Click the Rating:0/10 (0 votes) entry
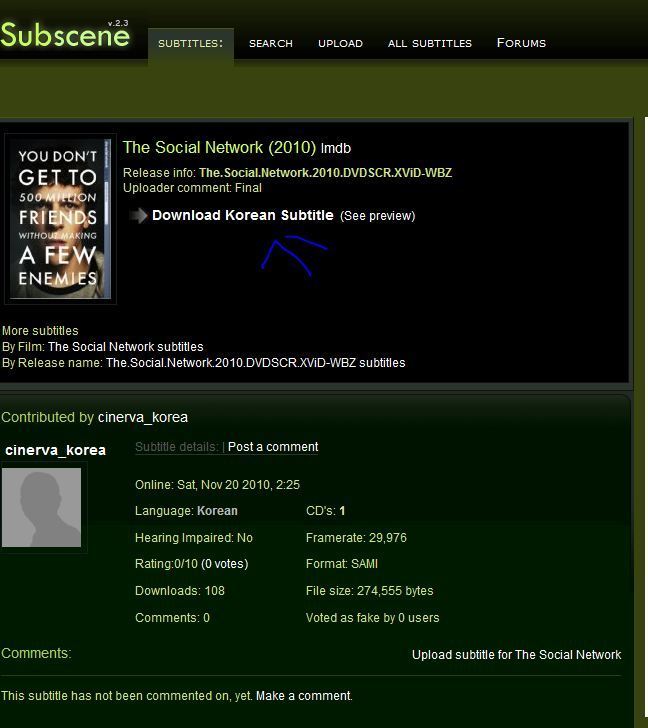The width and height of the screenshot is (648, 728). 191,564
